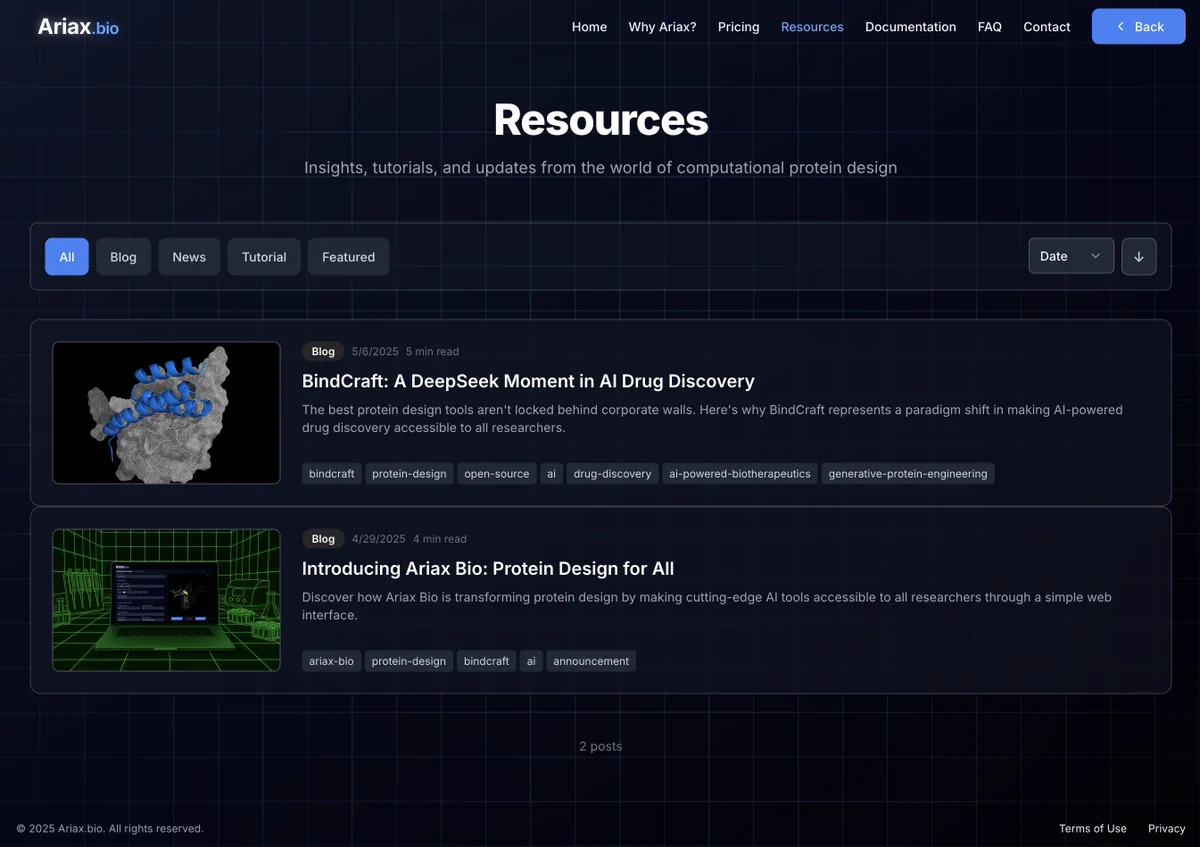Click the BindCraft post description text
Image resolution: width=1200 pixels, height=847 pixels.
712,418
